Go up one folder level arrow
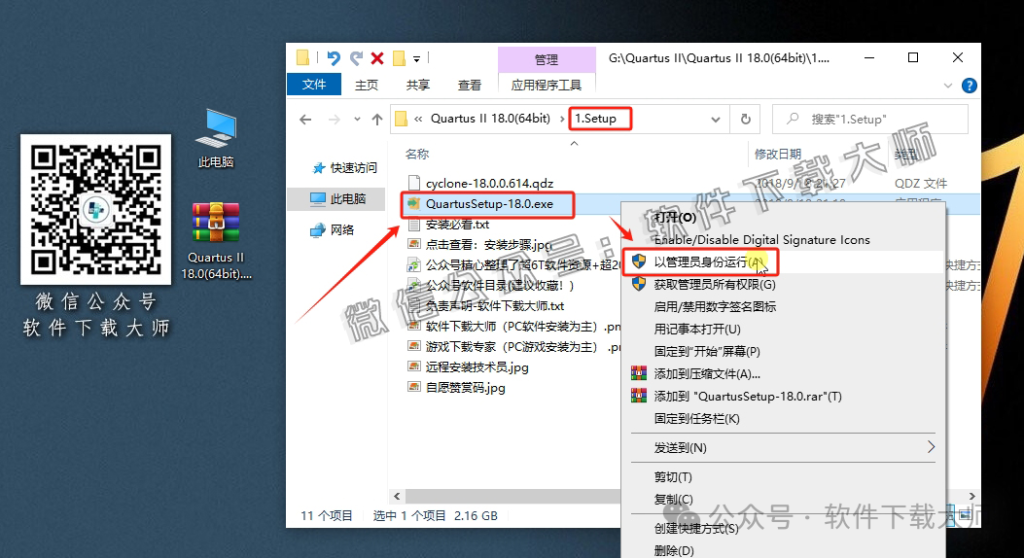The image size is (1024, 558). coord(377,119)
